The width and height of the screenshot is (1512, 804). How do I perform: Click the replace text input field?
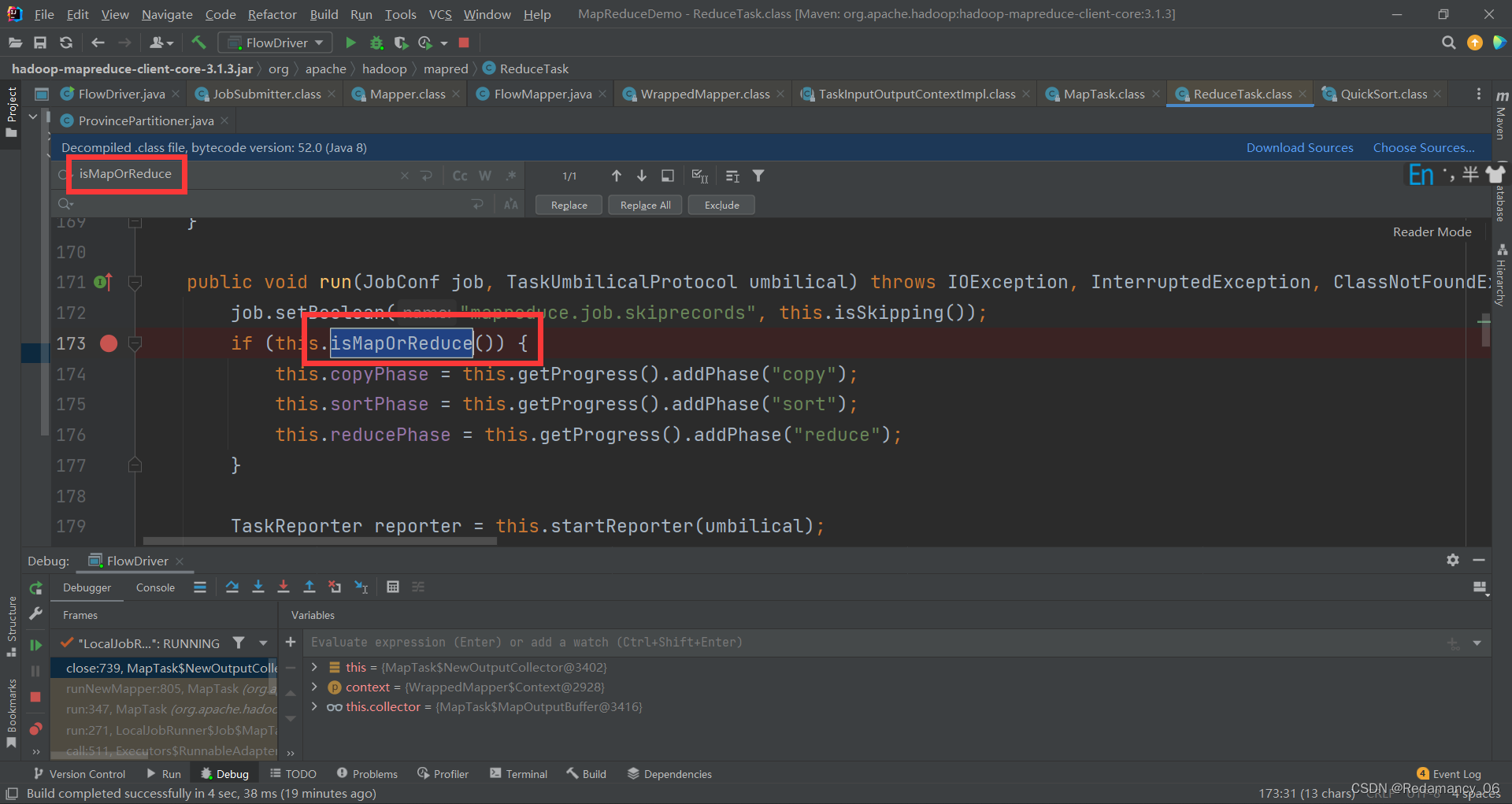point(272,205)
